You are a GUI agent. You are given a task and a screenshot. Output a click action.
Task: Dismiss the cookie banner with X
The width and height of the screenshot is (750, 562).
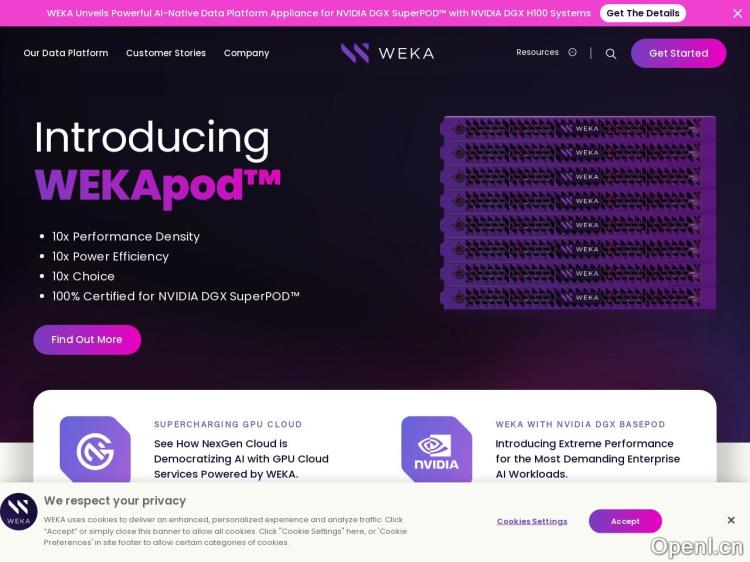point(731,520)
